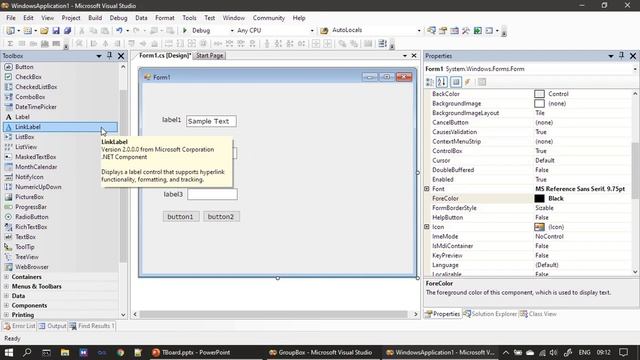Switch to the Start Page tab
The image size is (640, 360).
(x=209, y=56)
